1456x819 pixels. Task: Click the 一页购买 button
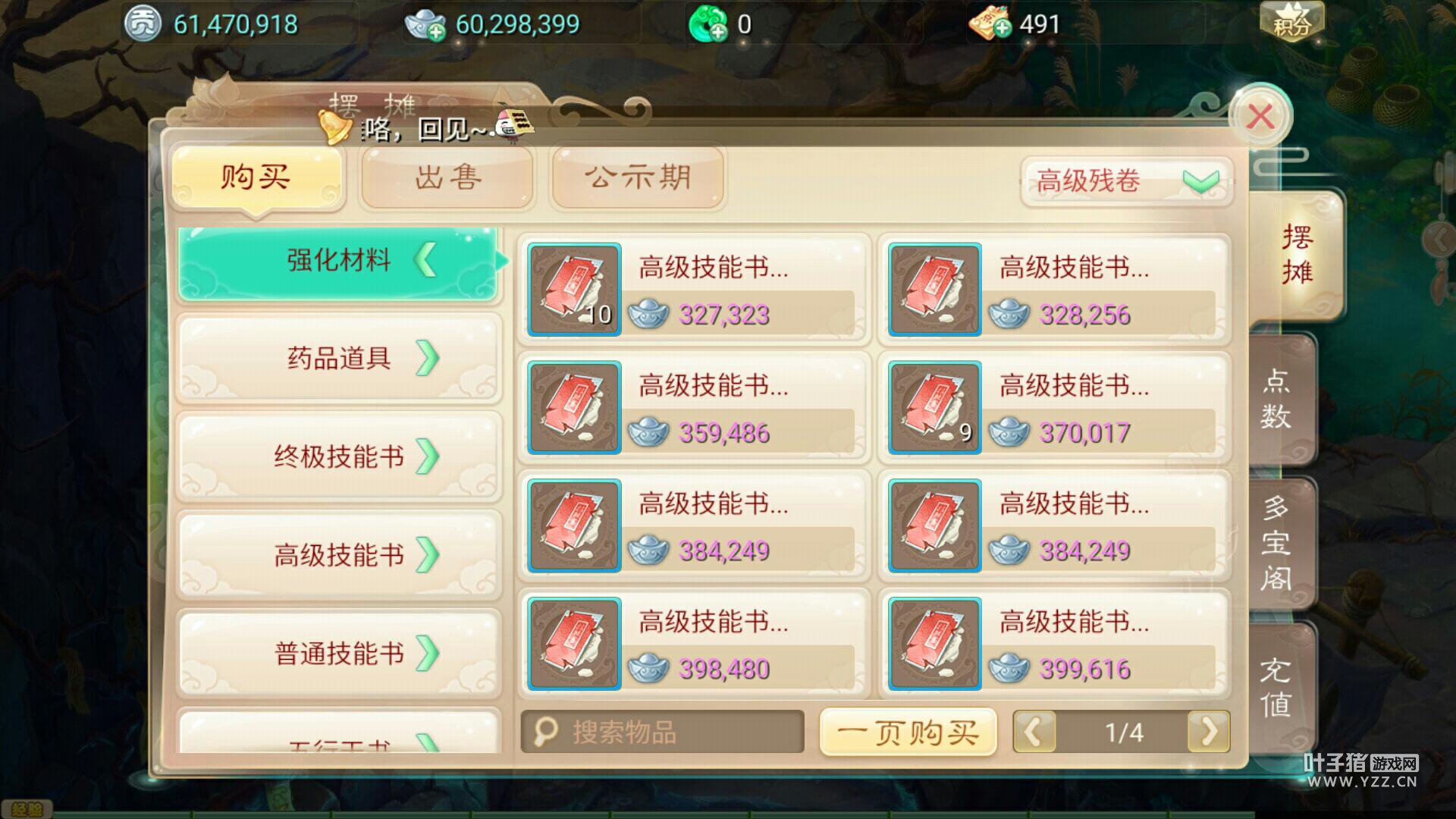908,733
